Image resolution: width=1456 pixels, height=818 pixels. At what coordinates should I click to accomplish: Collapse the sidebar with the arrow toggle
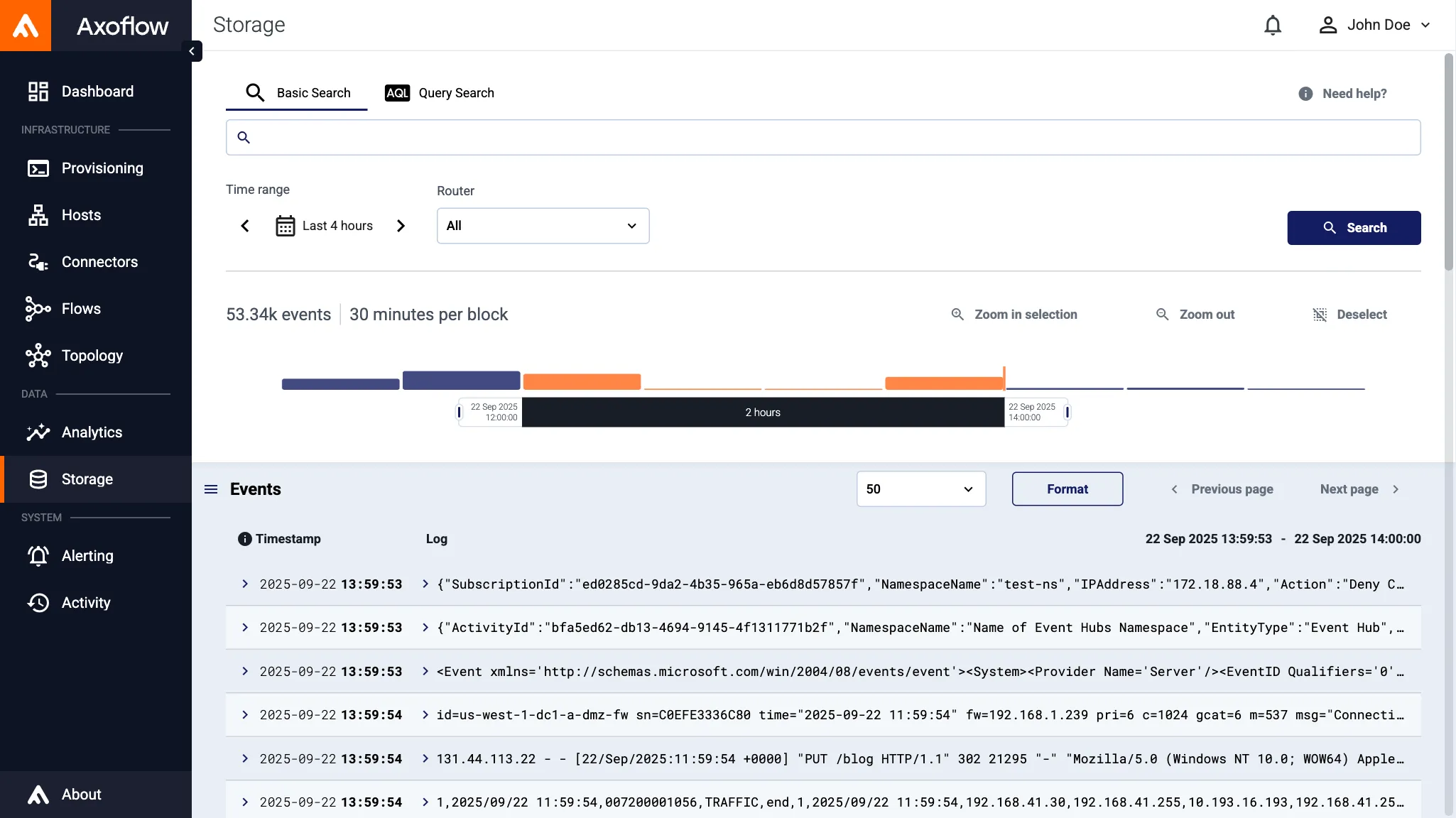192,51
